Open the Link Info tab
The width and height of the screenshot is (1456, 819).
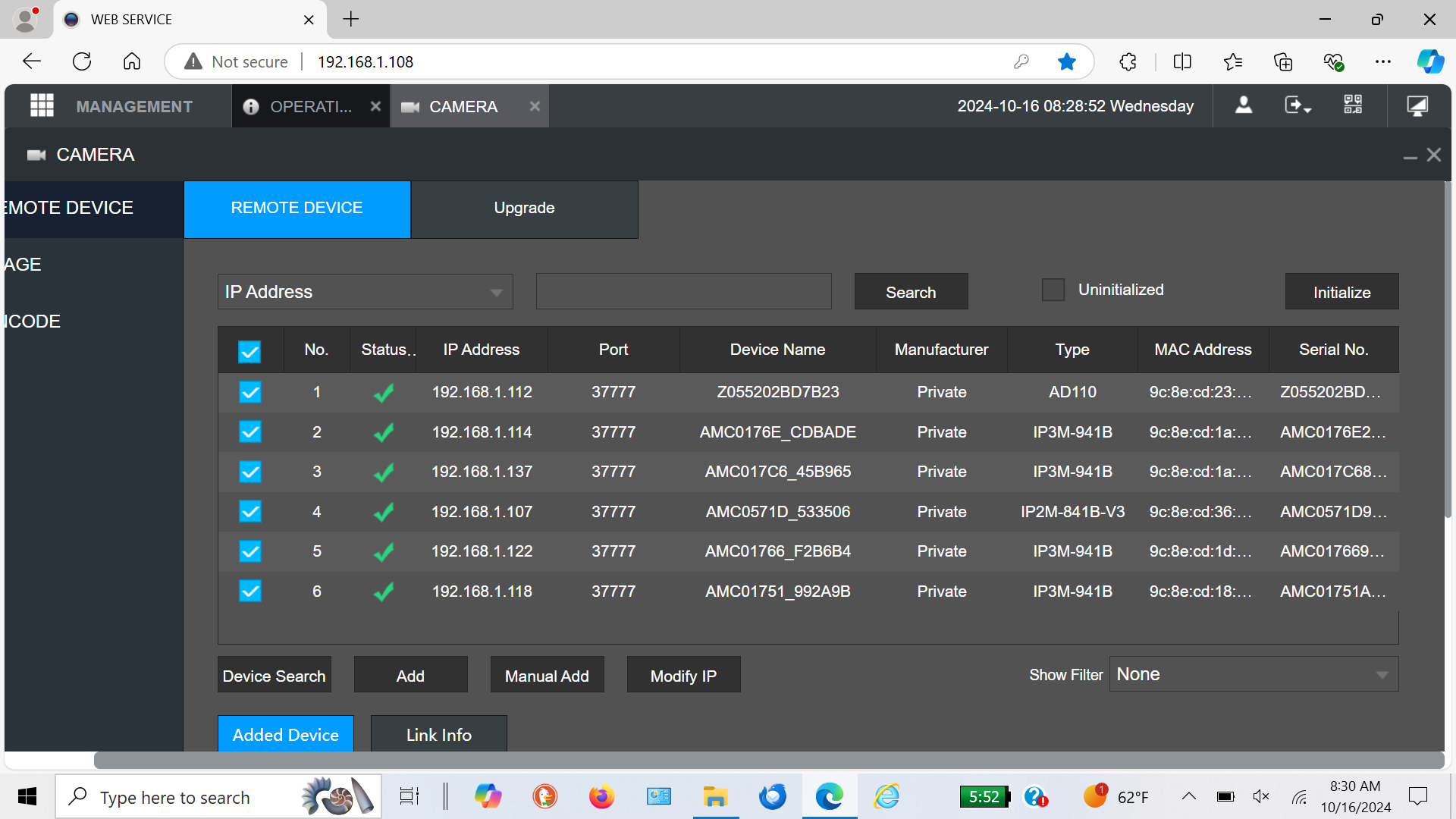[438, 734]
